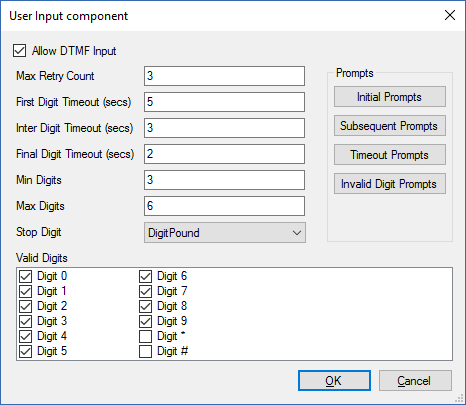Screen dimensions: 466x405
Task: Open the Subsequent Prompts settings
Action: coord(390,126)
